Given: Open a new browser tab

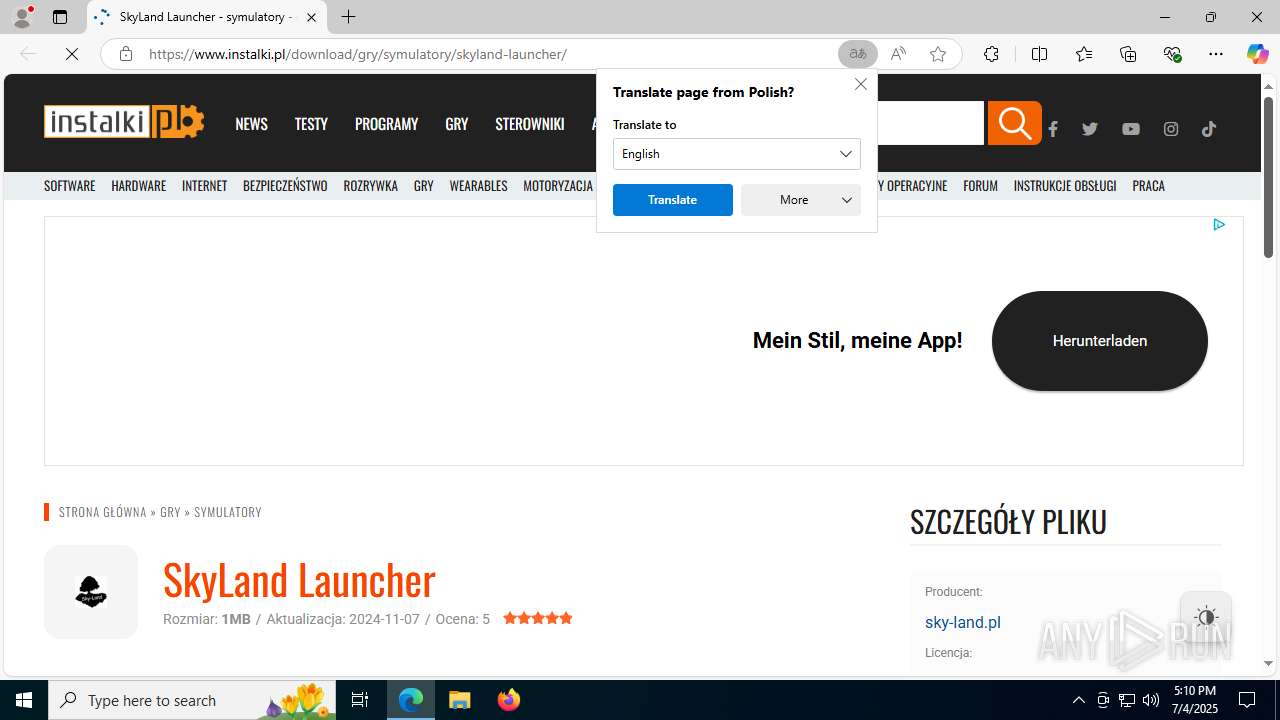Looking at the screenshot, I should click(348, 17).
